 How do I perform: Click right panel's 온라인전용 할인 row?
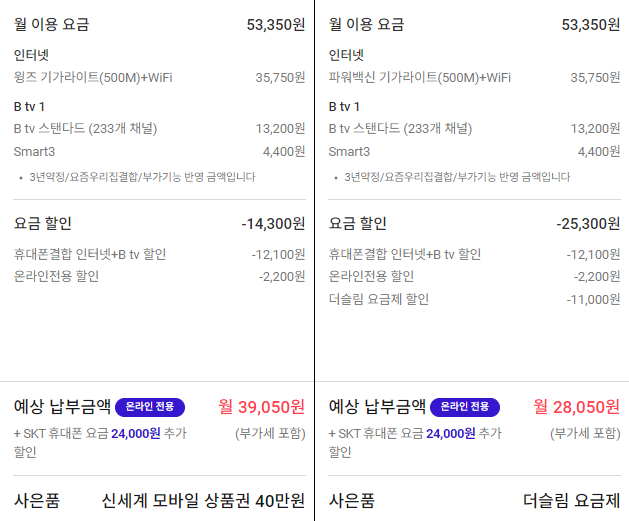coord(371,276)
